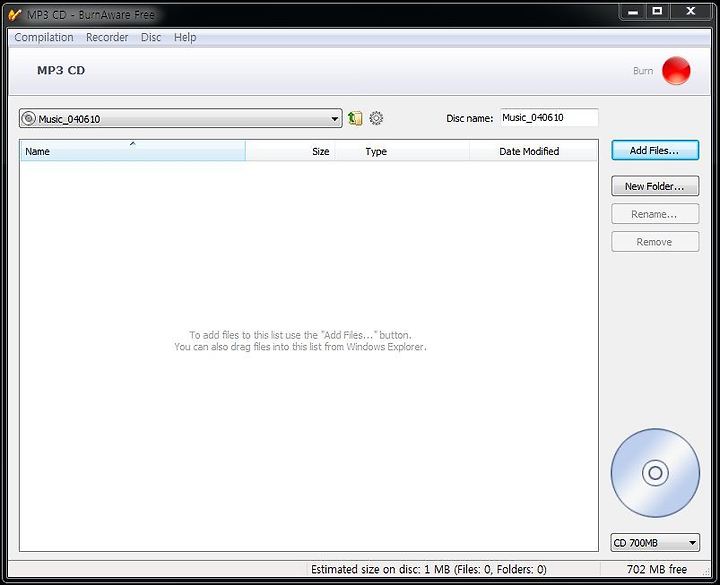Open the Compilation menu
Screen dimensions: 720x585
(x=44, y=37)
